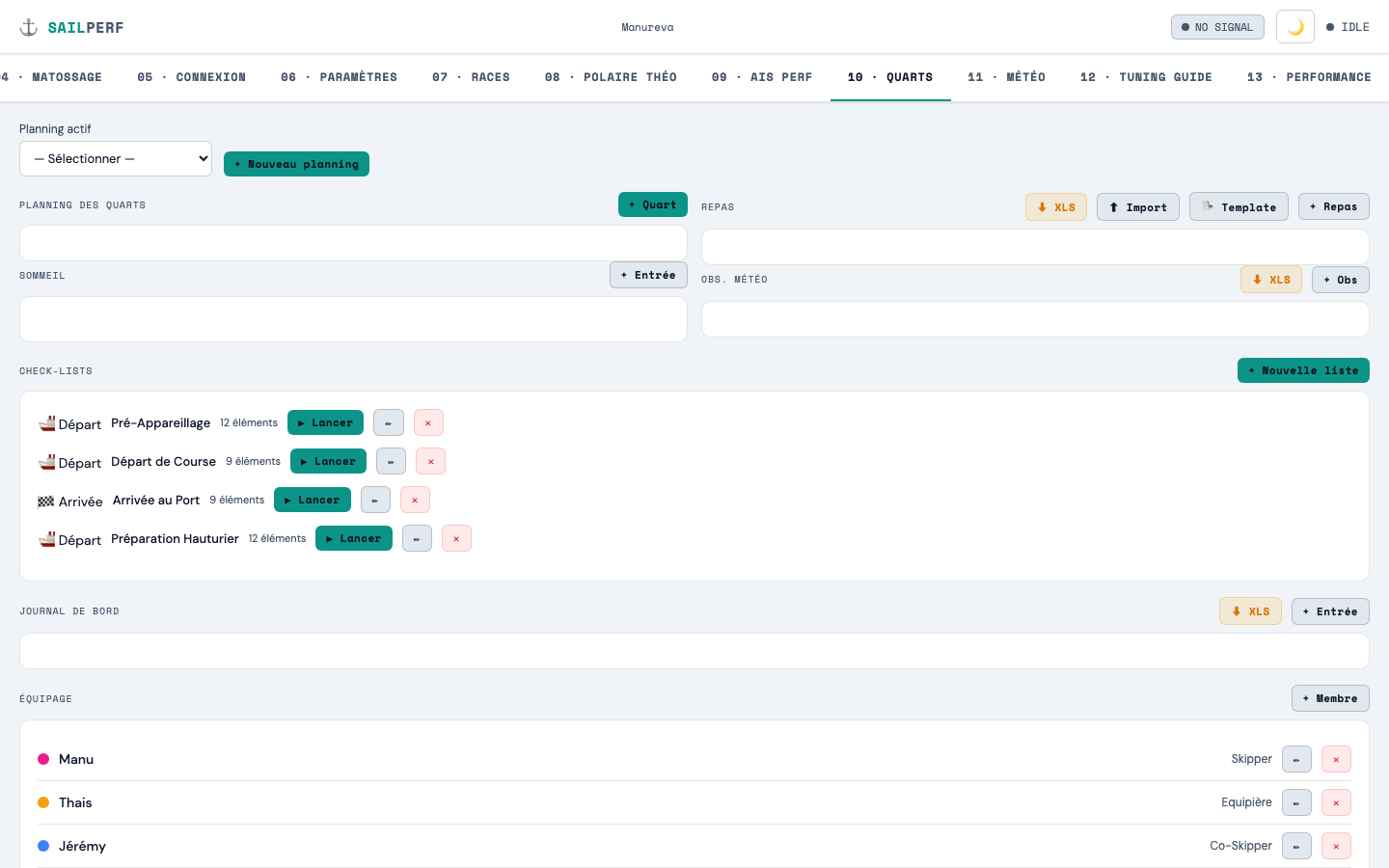Click the SailPerf anchor logo icon
This screenshot has width=1389, height=868.
click(29, 27)
